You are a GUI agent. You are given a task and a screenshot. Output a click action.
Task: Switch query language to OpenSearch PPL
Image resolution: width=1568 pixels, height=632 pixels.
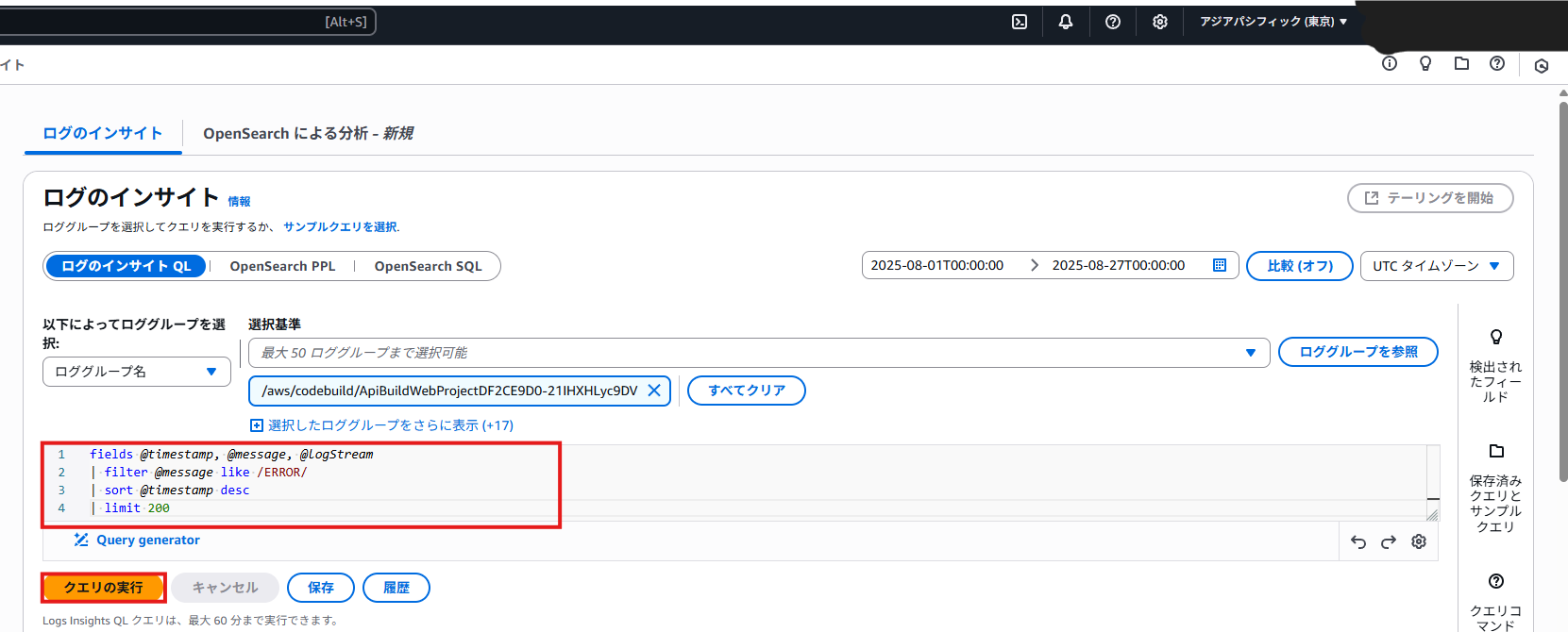point(282,266)
